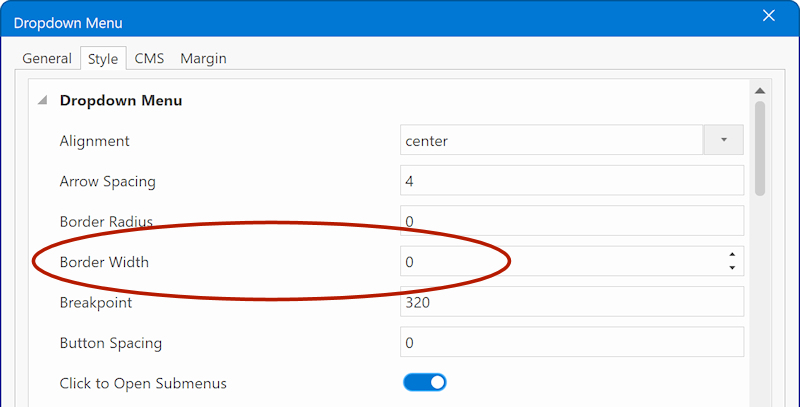The image size is (800, 407).
Task: Increase Border Width with up arrow
Action: (x=732, y=255)
